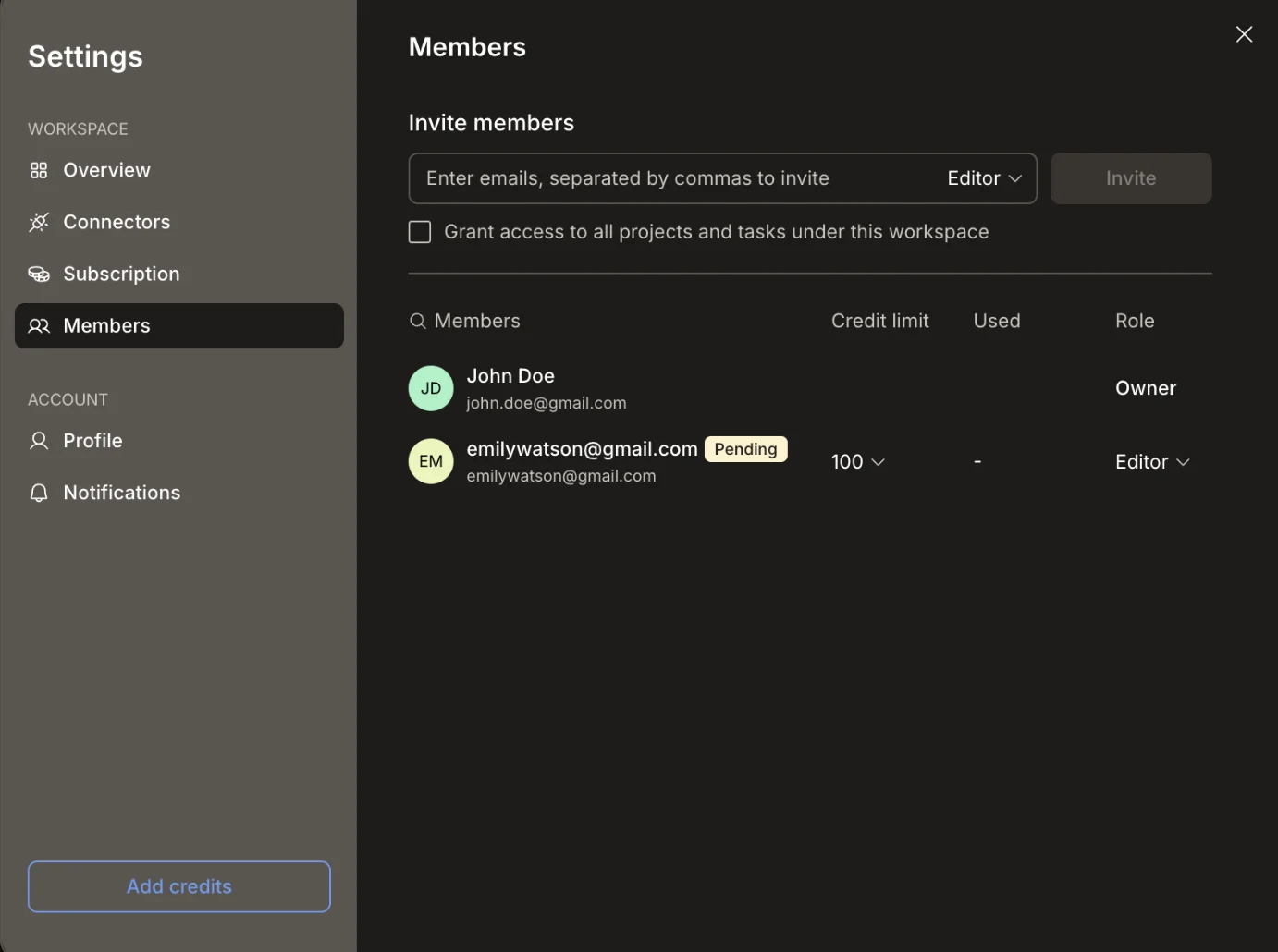This screenshot has width=1278, height=952.
Task: Click the Settings title
Action: pyautogui.click(x=85, y=56)
